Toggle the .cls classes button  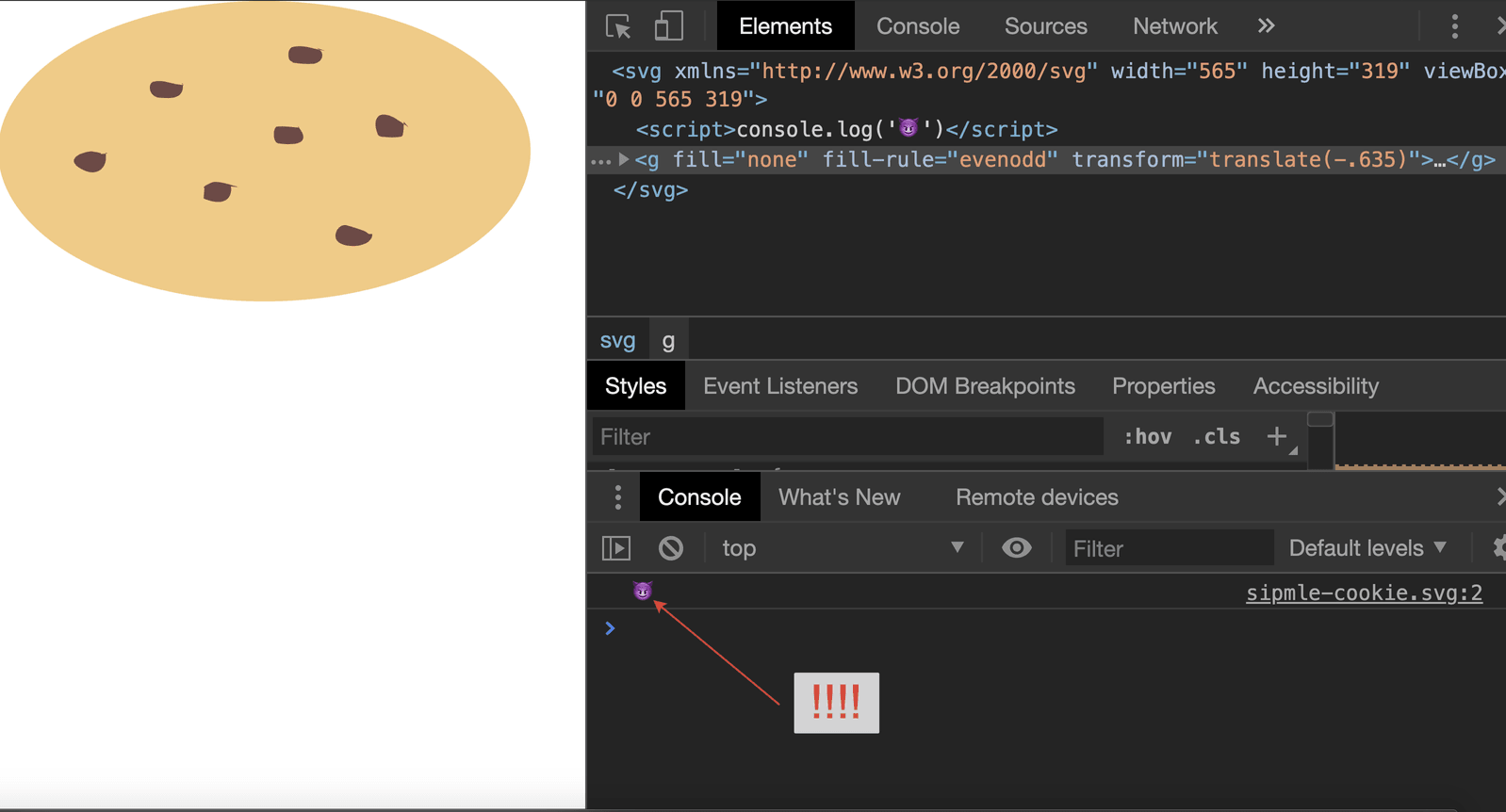pos(1216,437)
